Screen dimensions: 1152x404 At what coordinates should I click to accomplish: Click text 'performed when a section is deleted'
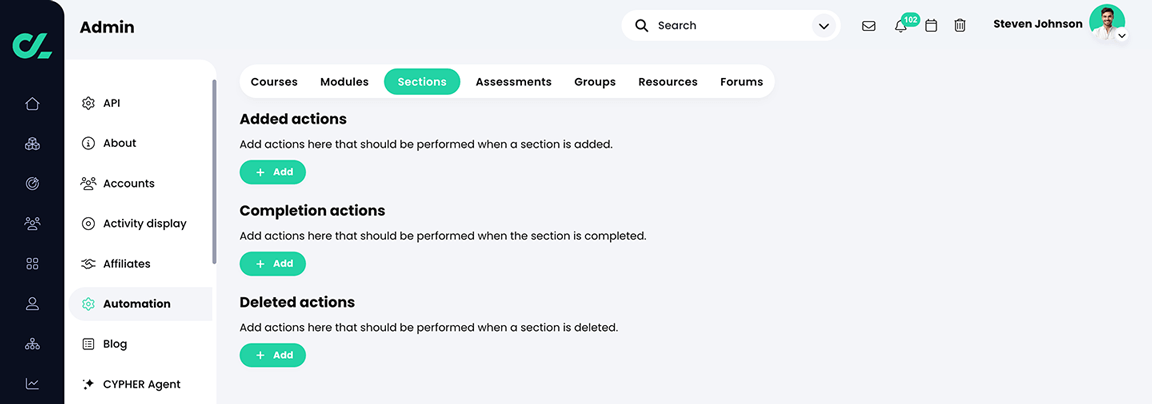click(x=517, y=328)
